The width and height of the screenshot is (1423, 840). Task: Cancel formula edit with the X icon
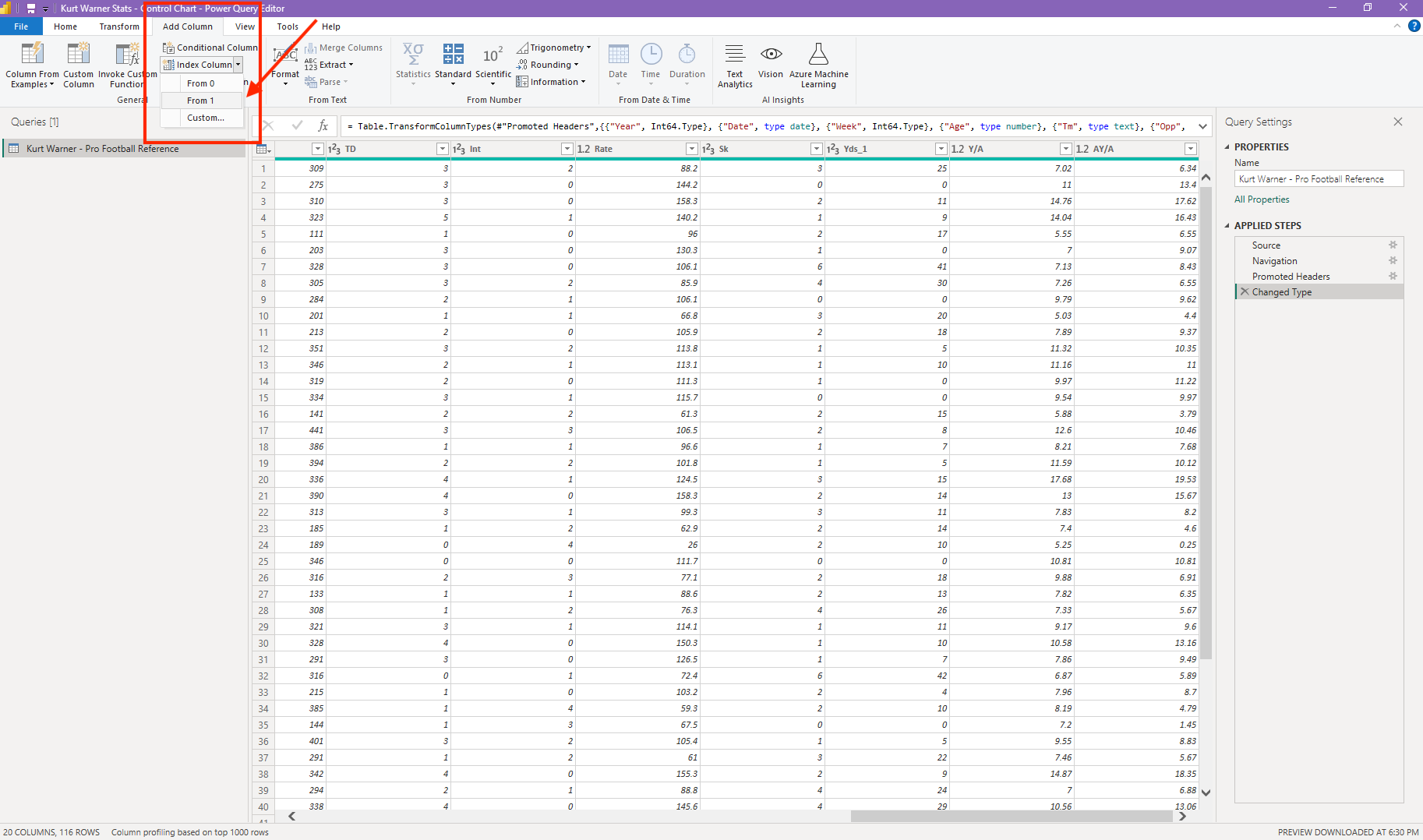[x=269, y=125]
